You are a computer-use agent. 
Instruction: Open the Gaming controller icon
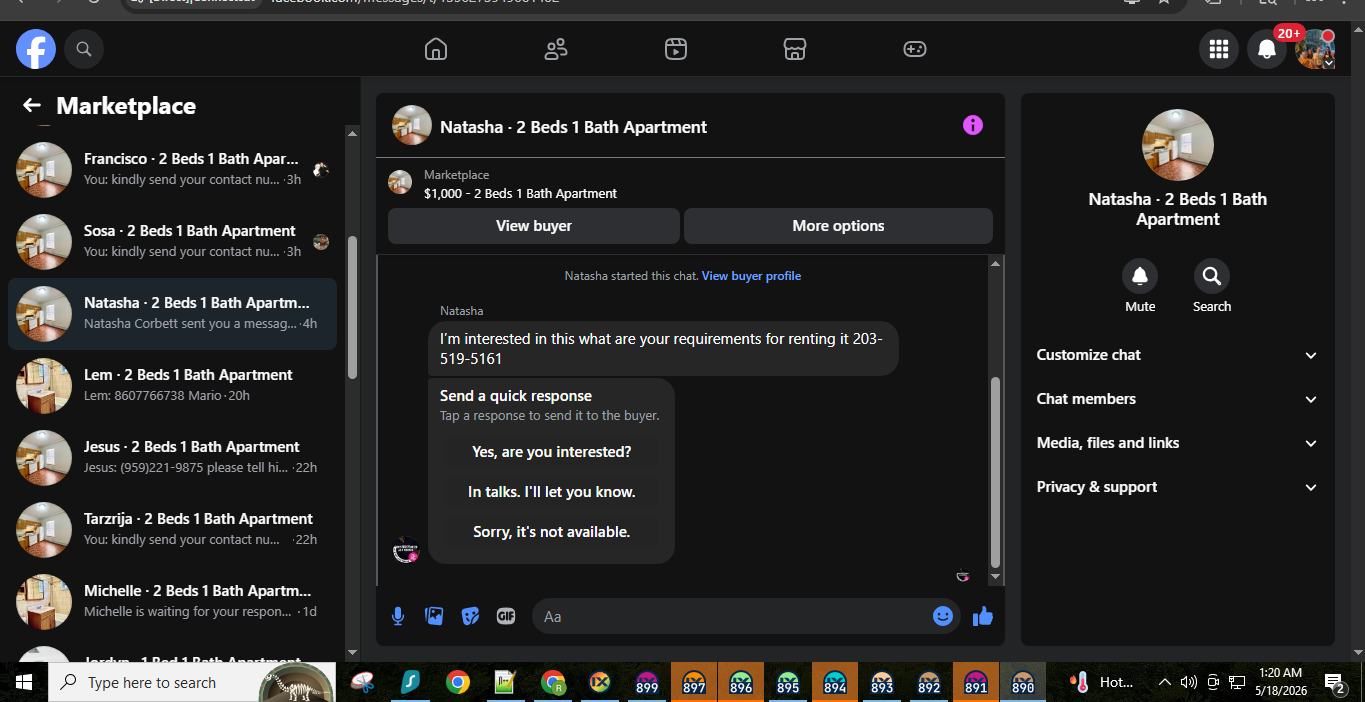tap(915, 49)
